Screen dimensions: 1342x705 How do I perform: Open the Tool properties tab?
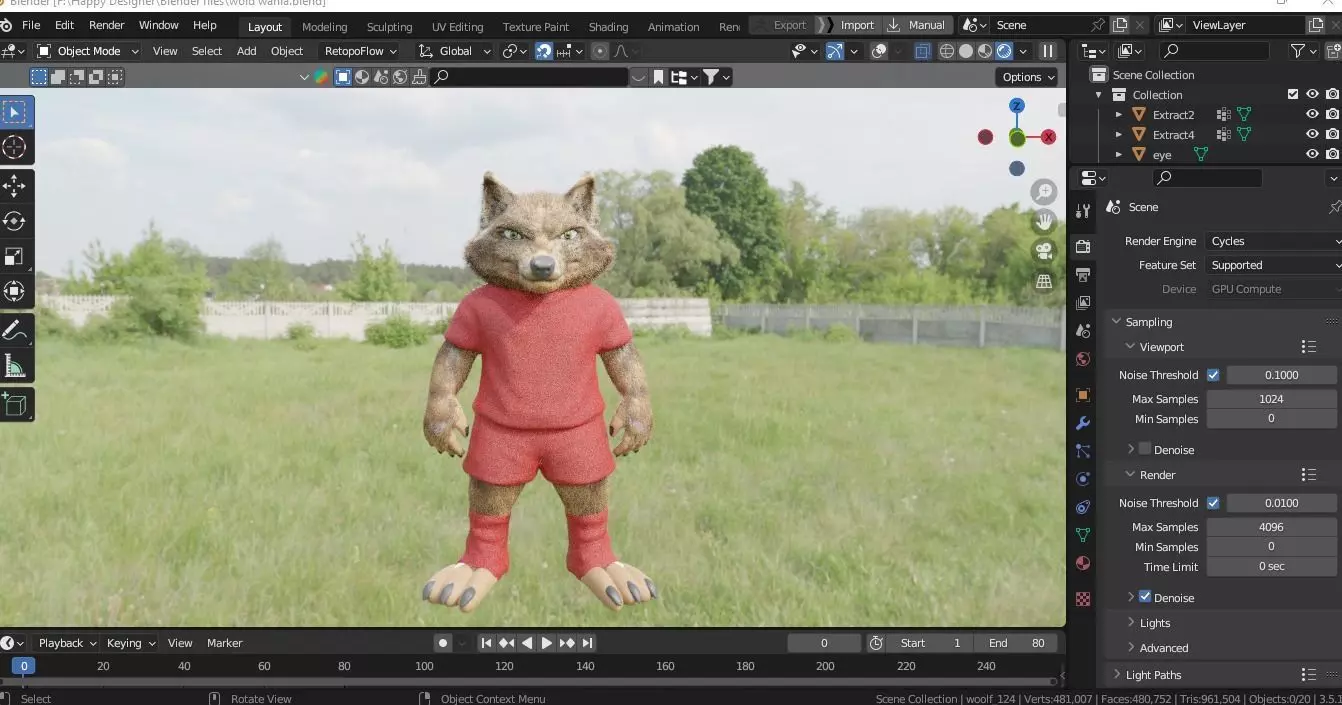tap(1083, 211)
